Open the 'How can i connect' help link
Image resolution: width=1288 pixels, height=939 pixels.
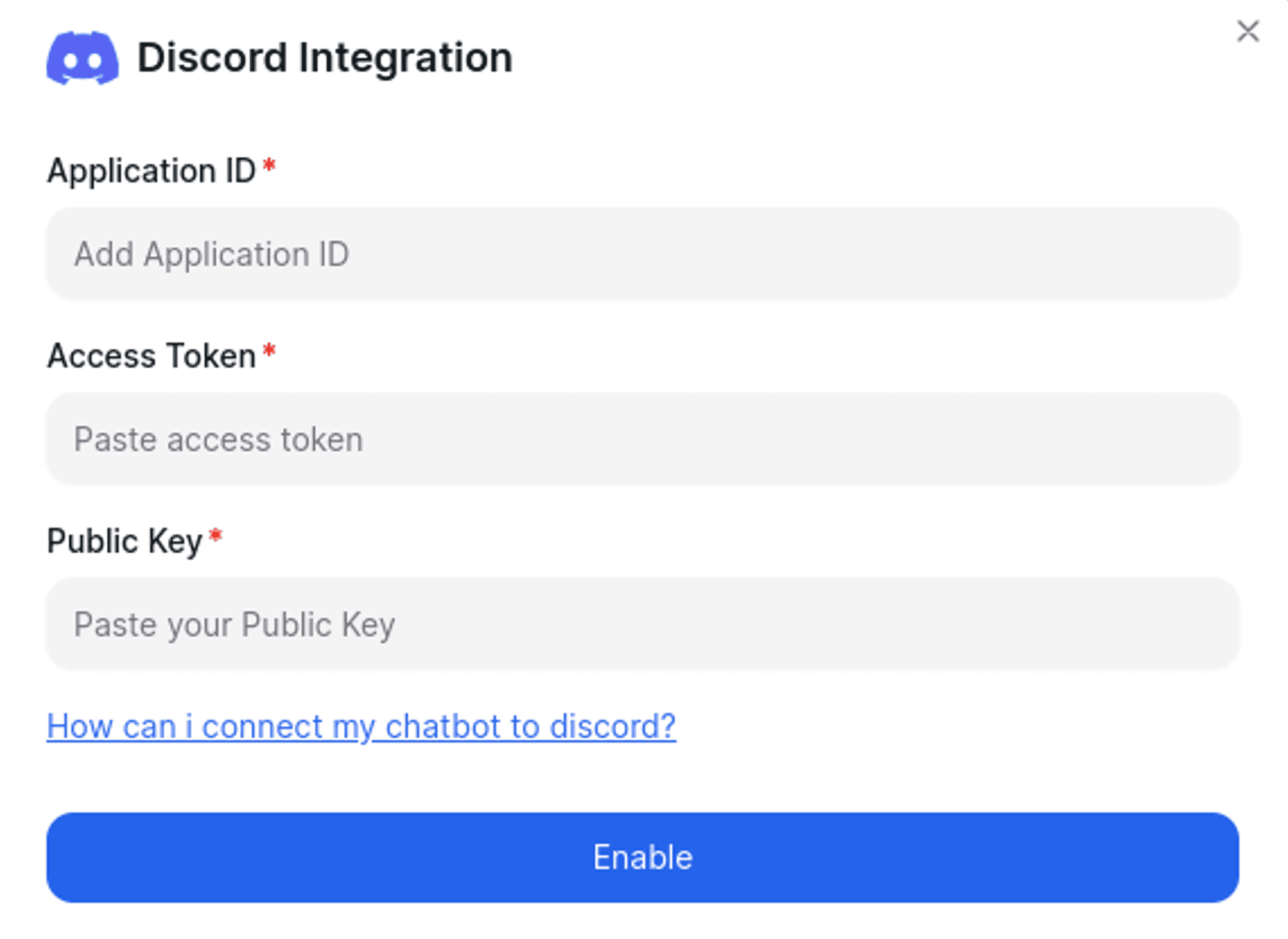(x=361, y=726)
